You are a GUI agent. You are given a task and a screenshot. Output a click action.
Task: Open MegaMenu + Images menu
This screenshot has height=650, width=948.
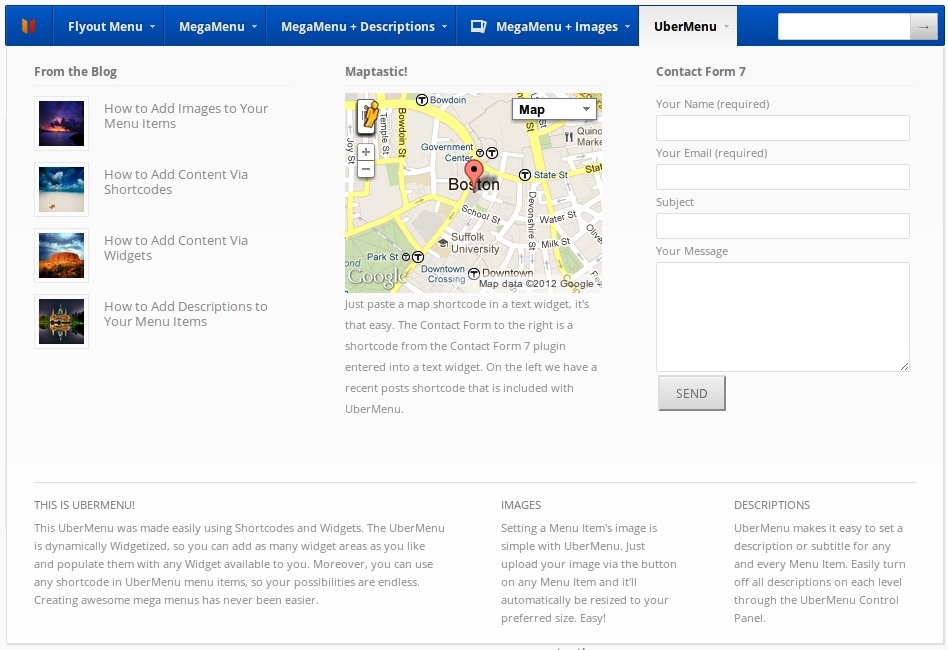pyautogui.click(x=550, y=26)
